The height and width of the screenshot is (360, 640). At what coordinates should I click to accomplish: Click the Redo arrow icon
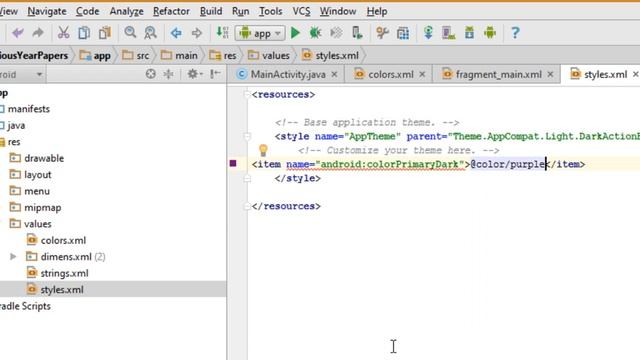(x=38, y=33)
